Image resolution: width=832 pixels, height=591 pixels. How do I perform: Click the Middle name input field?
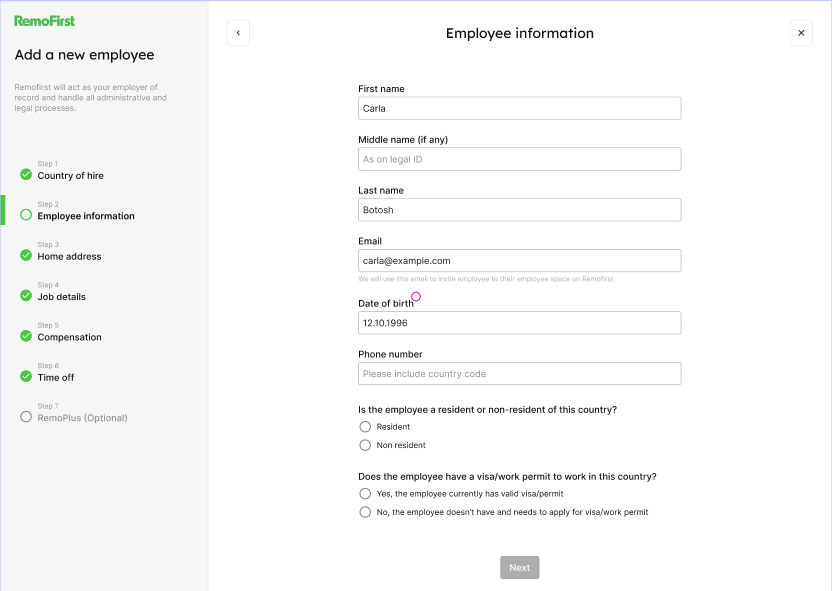(x=519, y=159)
